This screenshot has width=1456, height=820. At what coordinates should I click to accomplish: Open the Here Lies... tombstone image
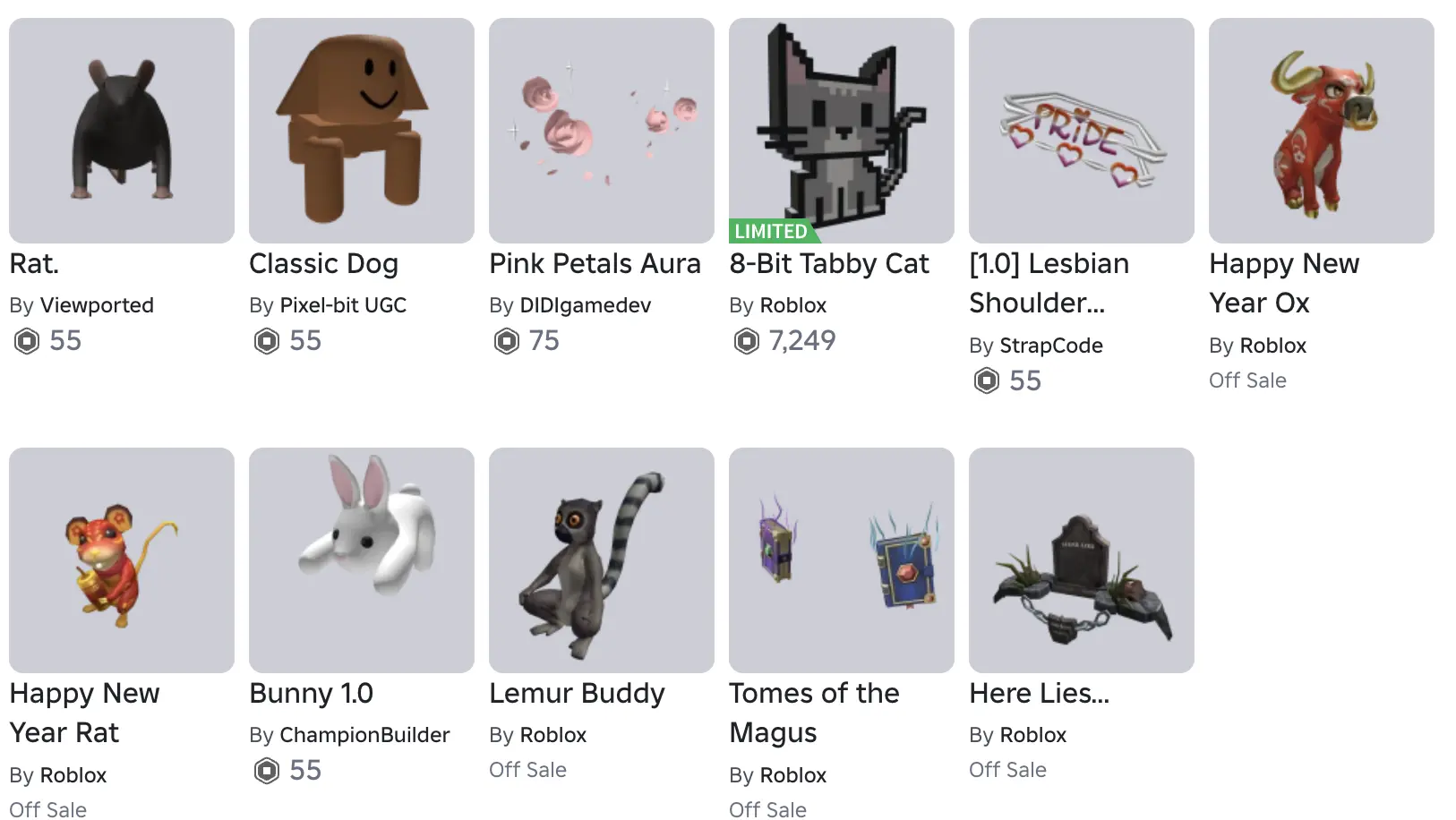[1082, 560]
